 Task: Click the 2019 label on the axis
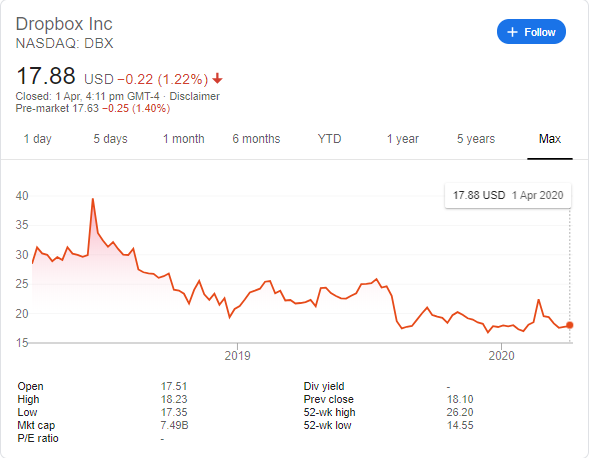pyautogui.click(x=237, y=355)
